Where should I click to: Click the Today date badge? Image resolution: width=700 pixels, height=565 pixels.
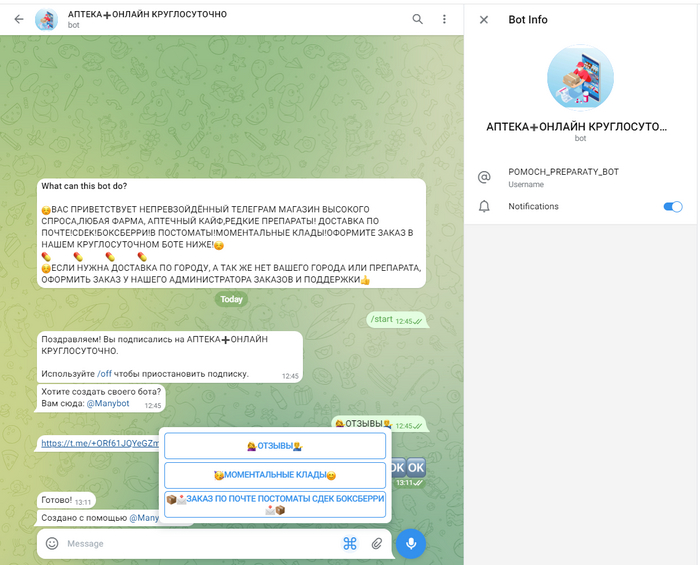(231, 299)
